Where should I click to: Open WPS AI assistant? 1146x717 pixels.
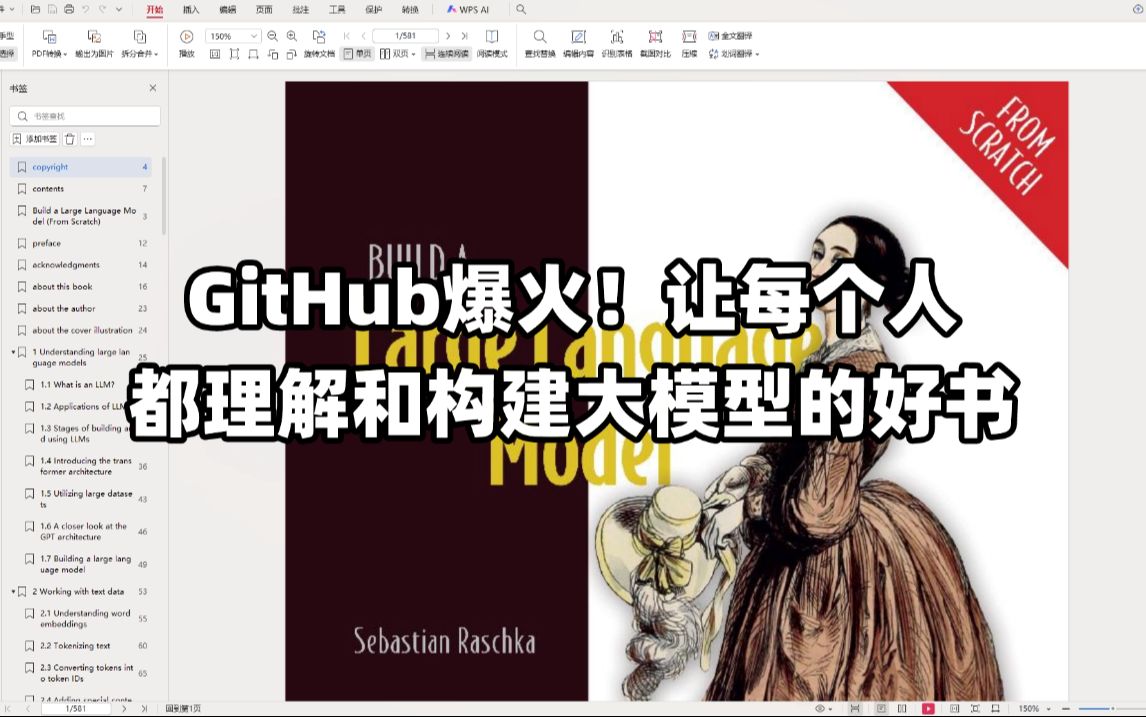tap(468, 10)
